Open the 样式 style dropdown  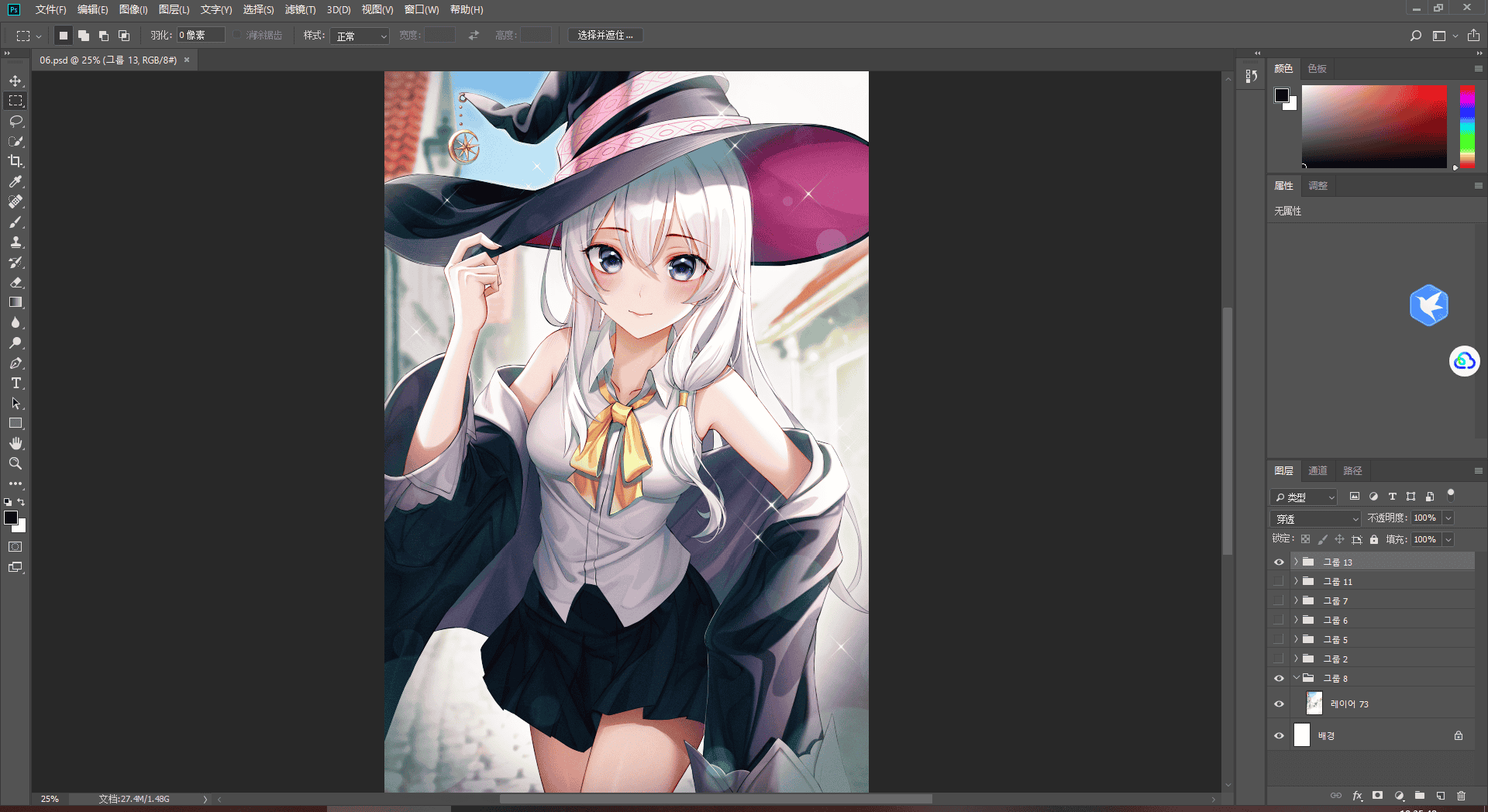point(360,36)
